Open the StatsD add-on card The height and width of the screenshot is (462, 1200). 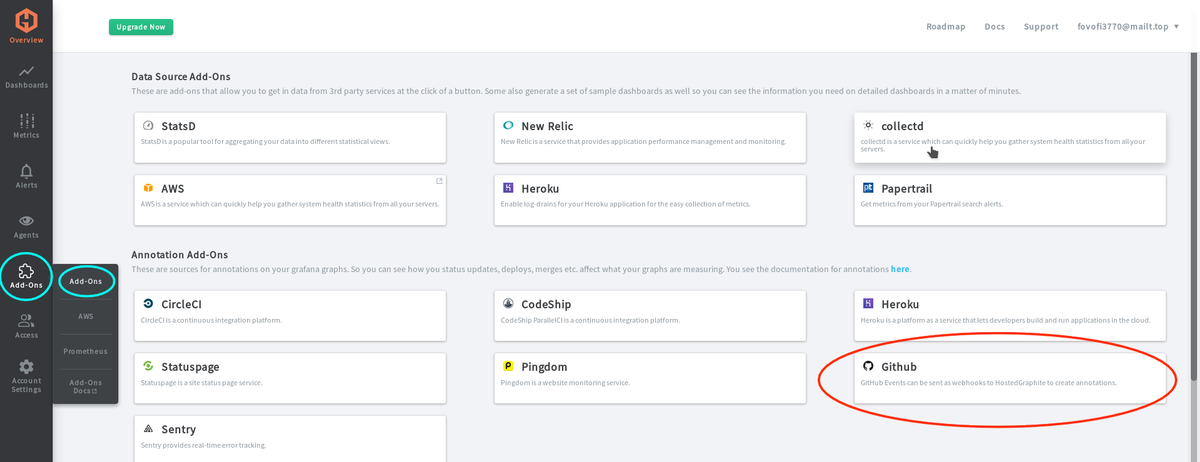(290, 137)
